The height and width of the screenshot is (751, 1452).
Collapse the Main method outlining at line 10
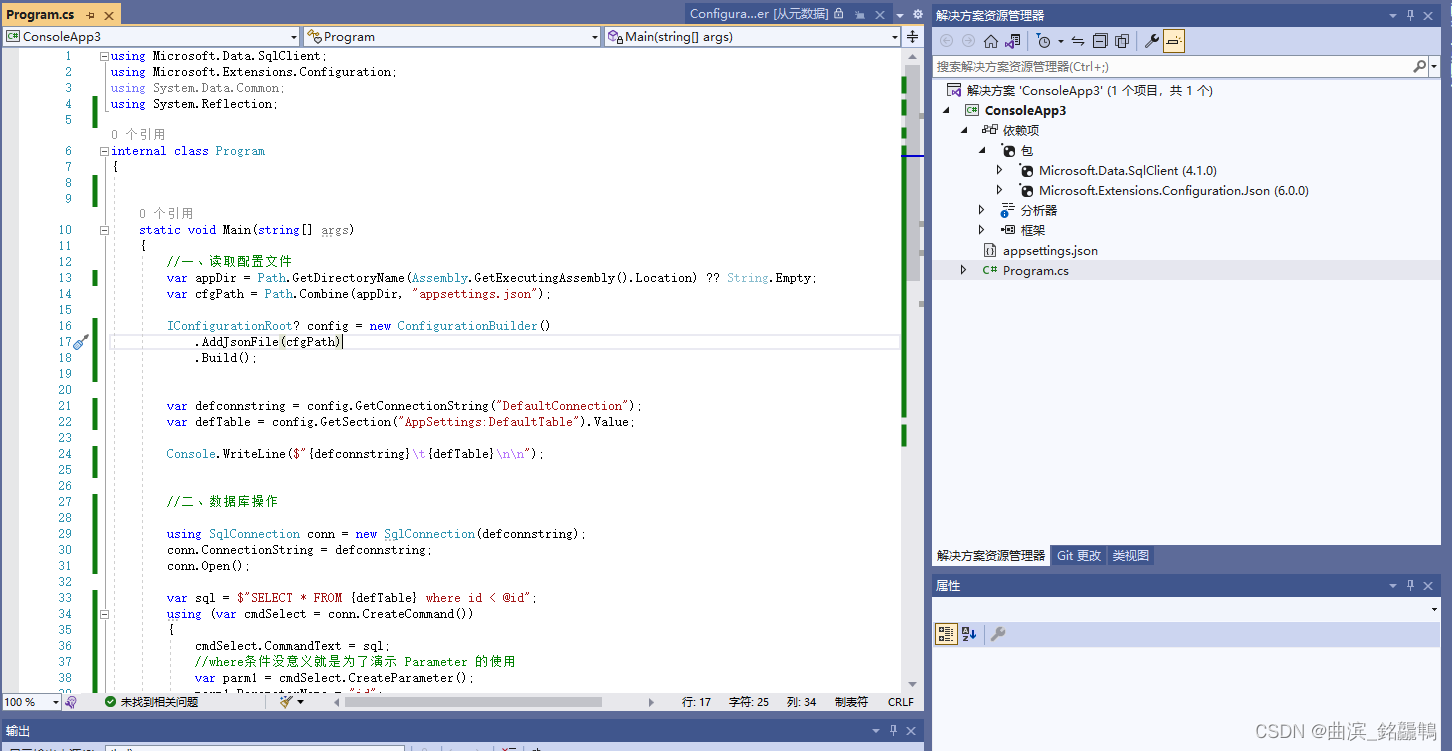click(104, 230)
